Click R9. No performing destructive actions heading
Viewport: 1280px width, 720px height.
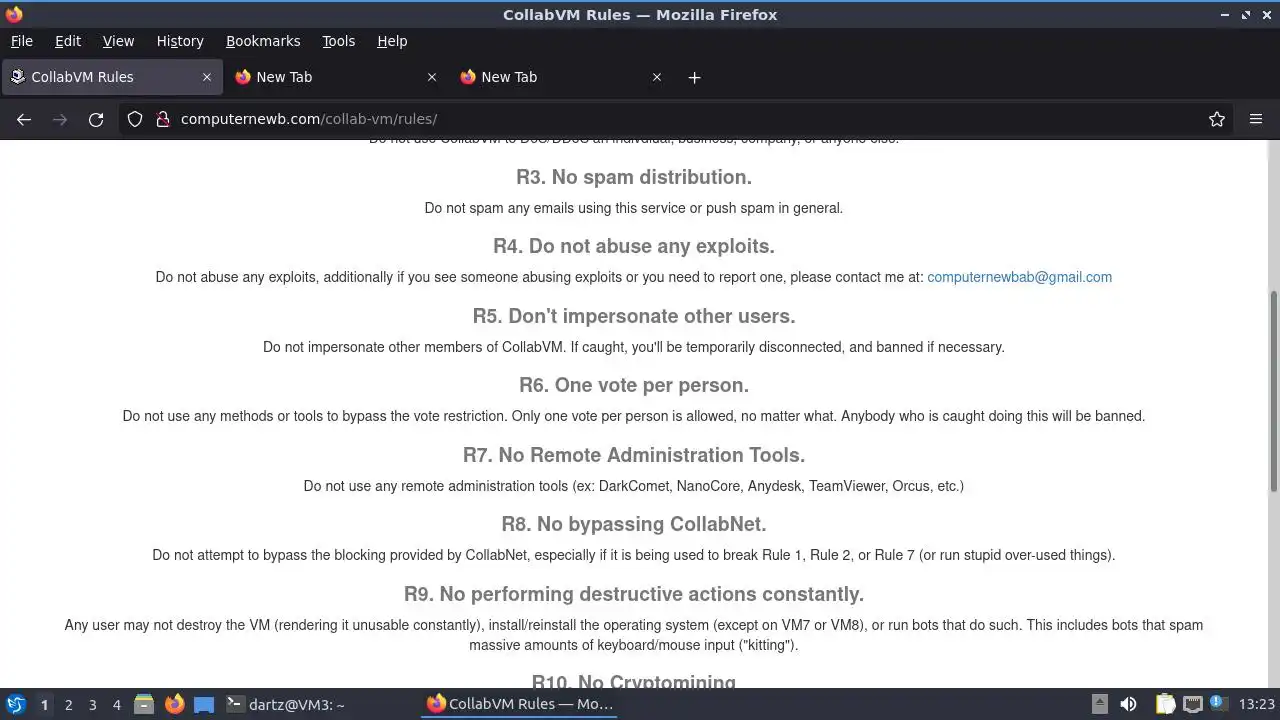pyautogui.click(x=634, y=594)
